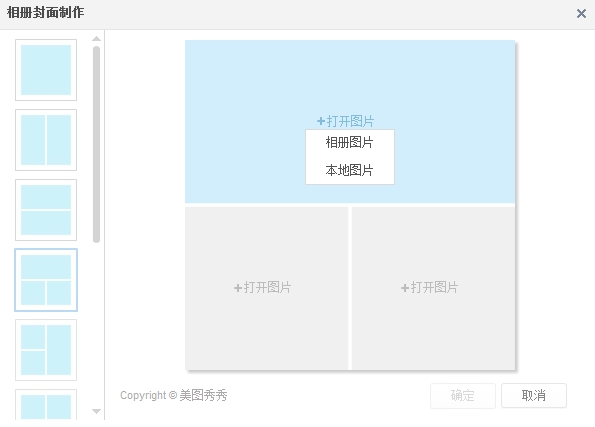
Task: Click the layout list scrollbar handle
Action: tap(96, 144)
